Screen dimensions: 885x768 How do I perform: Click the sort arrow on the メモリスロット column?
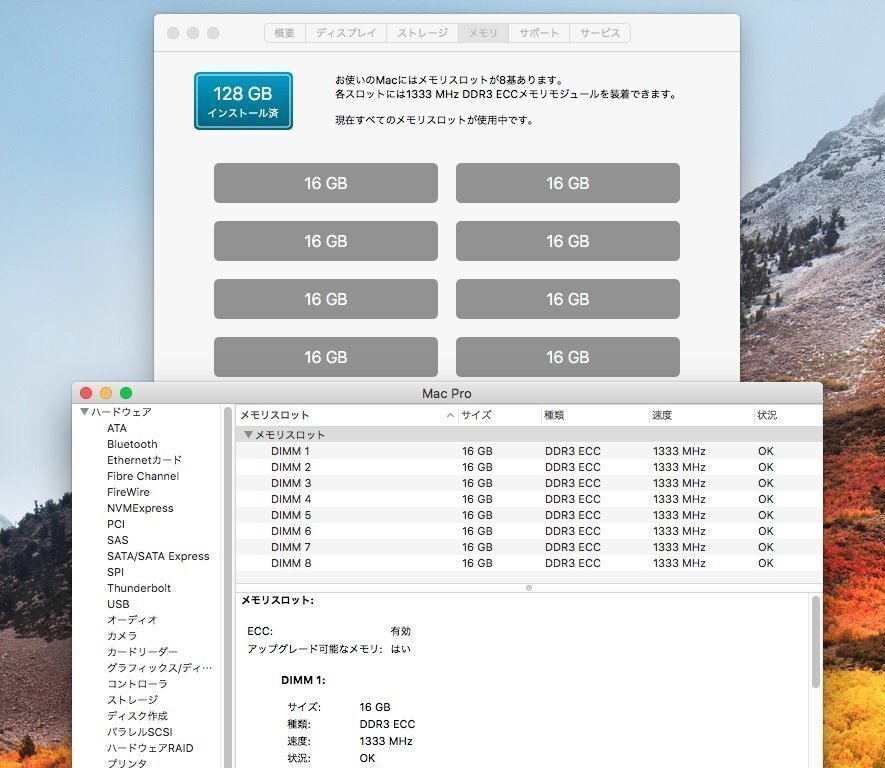pos(447,414)
